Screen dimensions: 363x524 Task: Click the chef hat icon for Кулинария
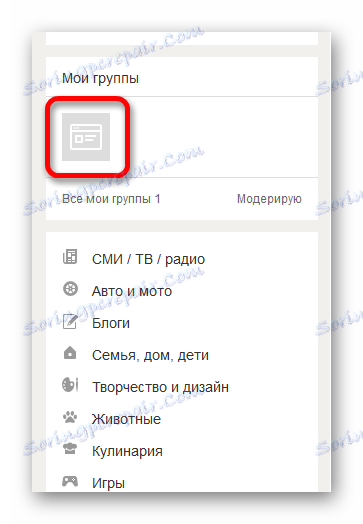point(70,449)
